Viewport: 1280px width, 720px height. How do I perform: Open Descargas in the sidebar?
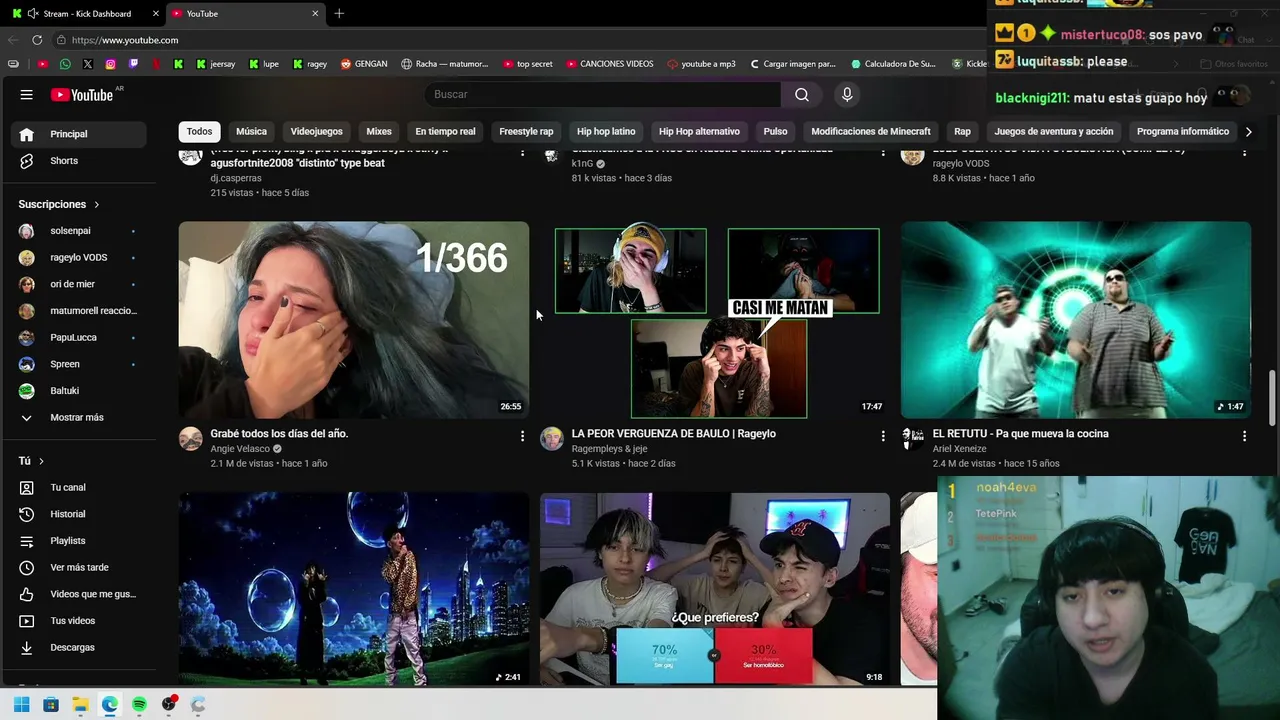(x=80, y=648)
